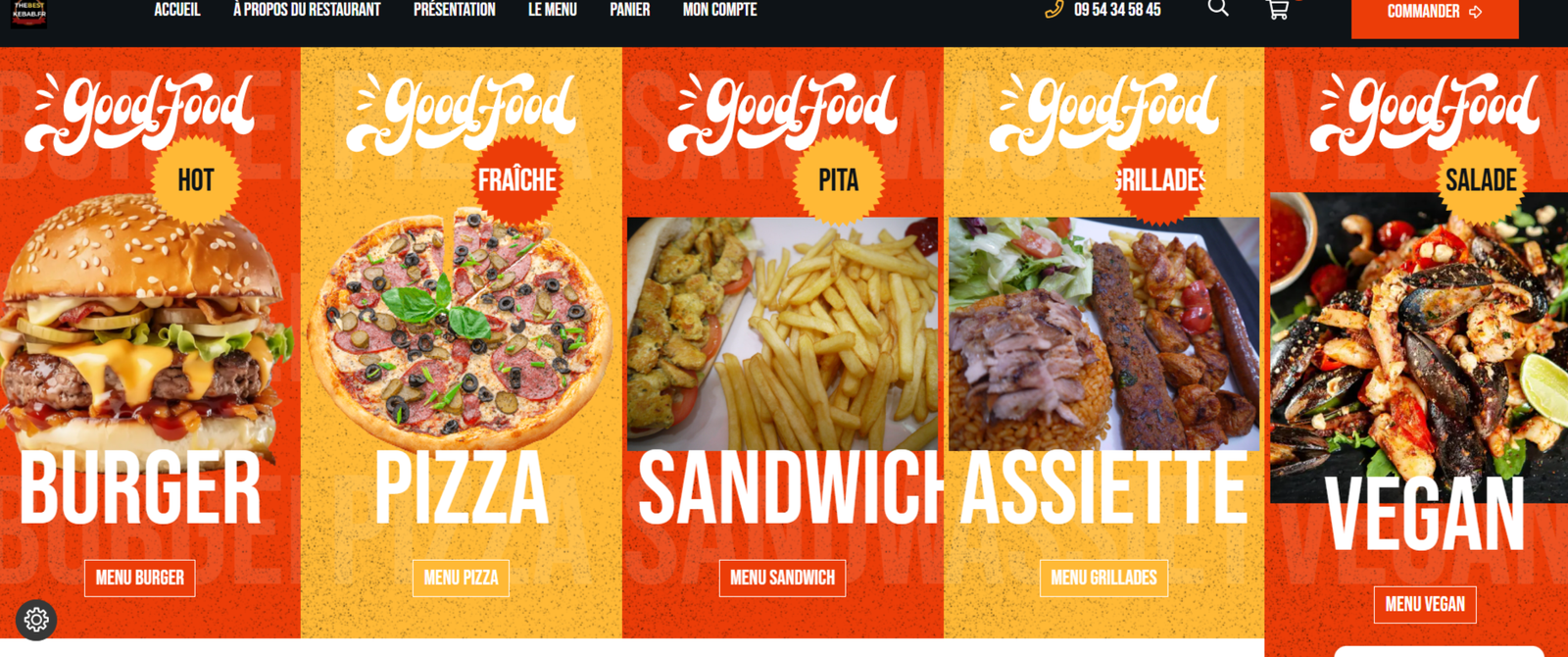Click the phone number 09 54 34 58 45
The width and height of the screenshot is (1568, 657).
[x=1117, y=10]
